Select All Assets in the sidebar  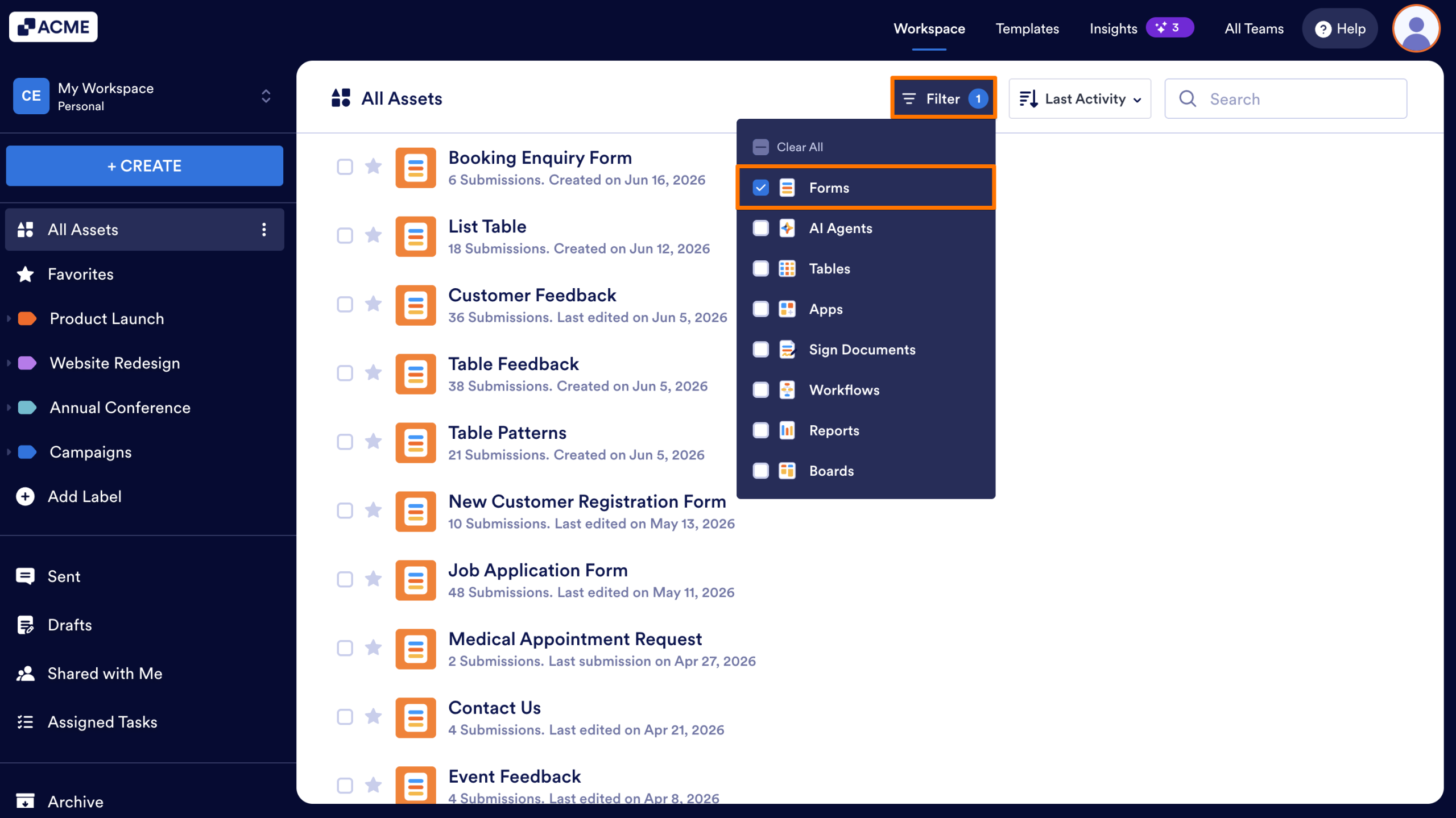tap(144, 230)
